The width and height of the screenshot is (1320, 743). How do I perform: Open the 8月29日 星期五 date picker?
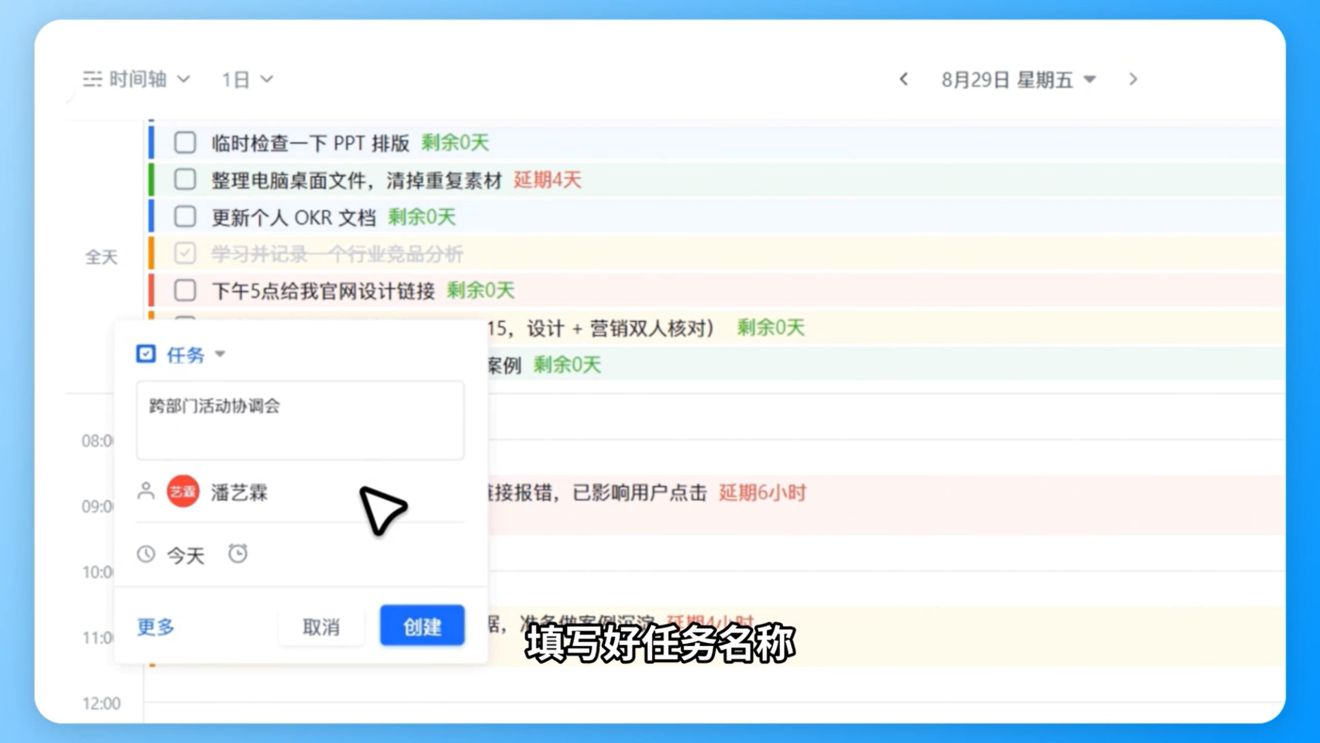(x=1018, y=79)
